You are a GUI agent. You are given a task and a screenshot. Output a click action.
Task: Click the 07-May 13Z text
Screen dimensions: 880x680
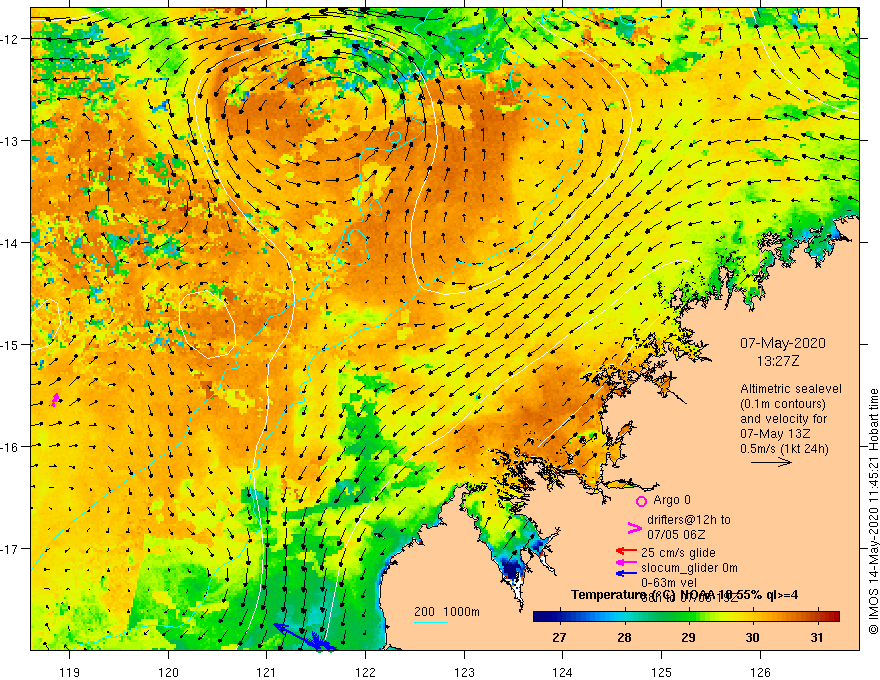[x=774, y=434]
